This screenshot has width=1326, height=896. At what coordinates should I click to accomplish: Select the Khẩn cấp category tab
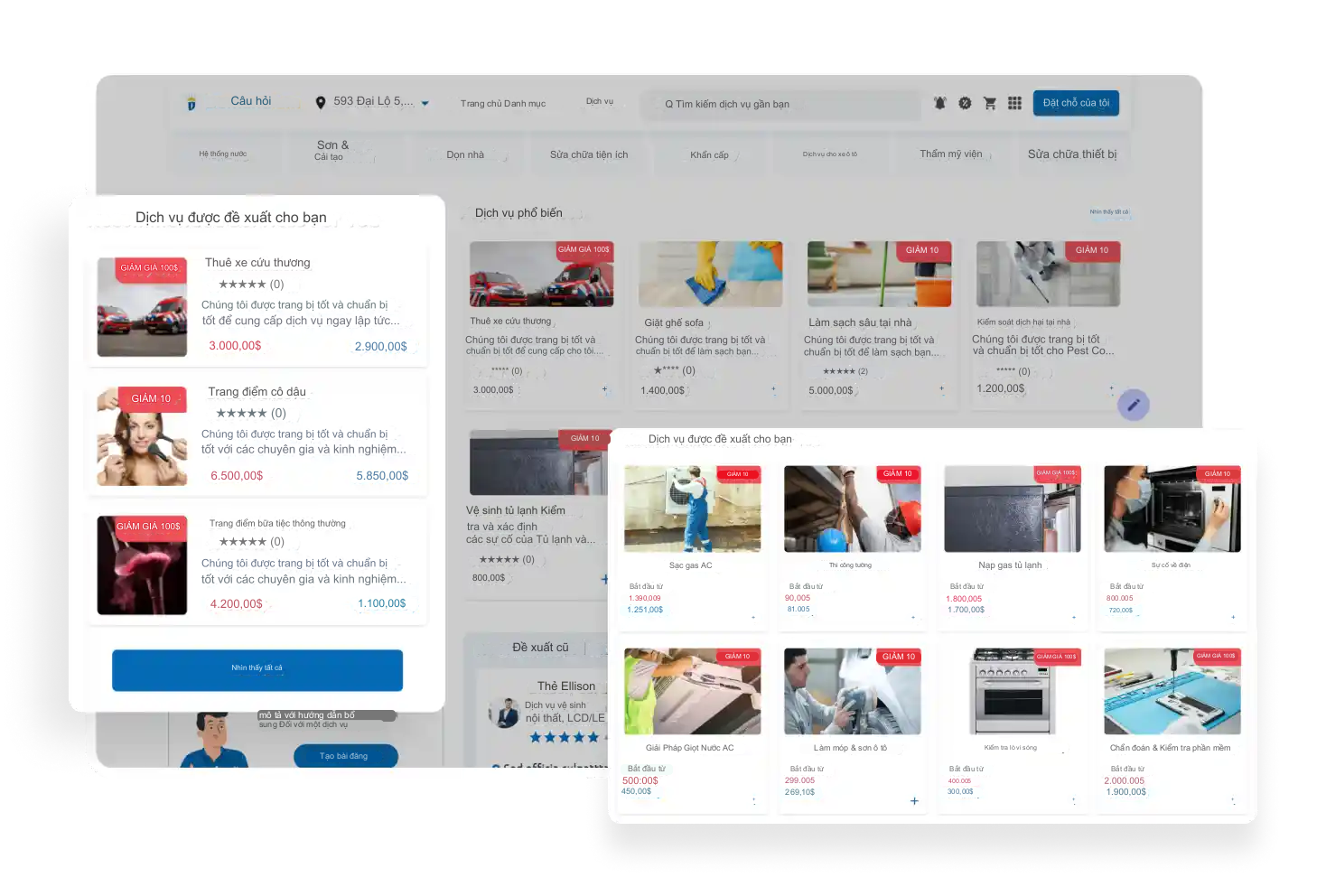(709, 155)
